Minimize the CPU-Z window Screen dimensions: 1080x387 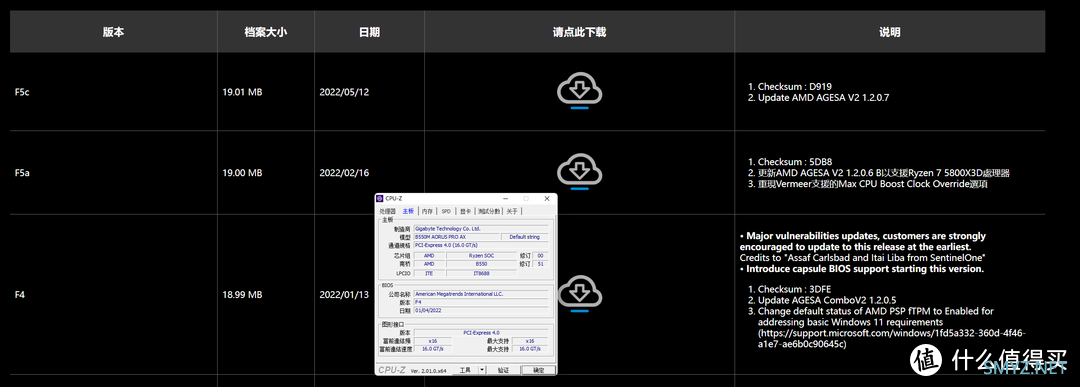(506, 198)
